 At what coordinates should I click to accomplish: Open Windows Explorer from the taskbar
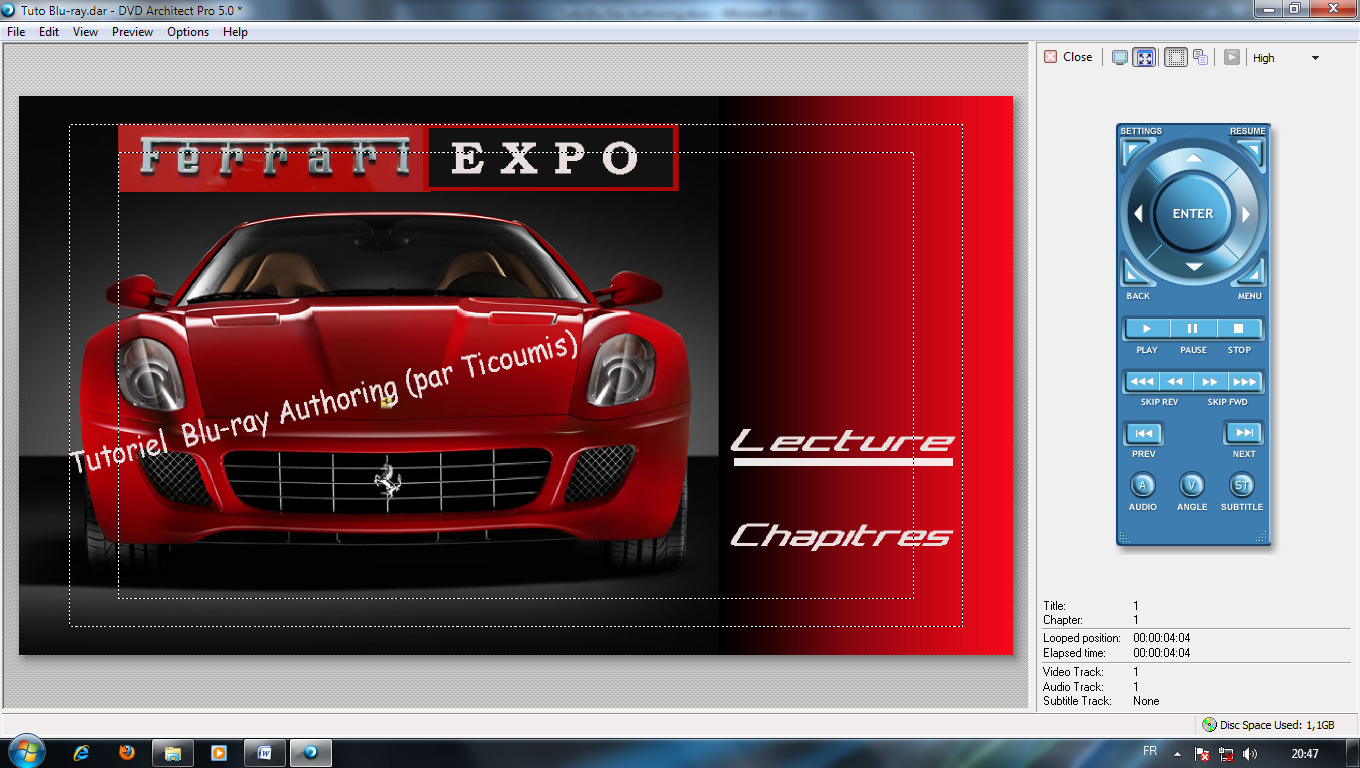pyautogui.click(x=172, y=753)
